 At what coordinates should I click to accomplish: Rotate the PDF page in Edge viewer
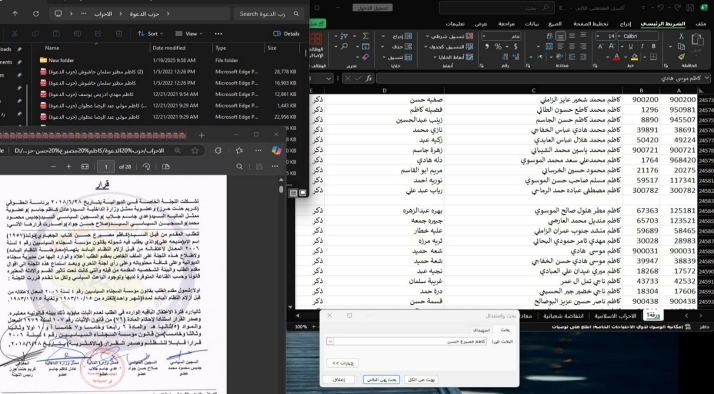146,167
